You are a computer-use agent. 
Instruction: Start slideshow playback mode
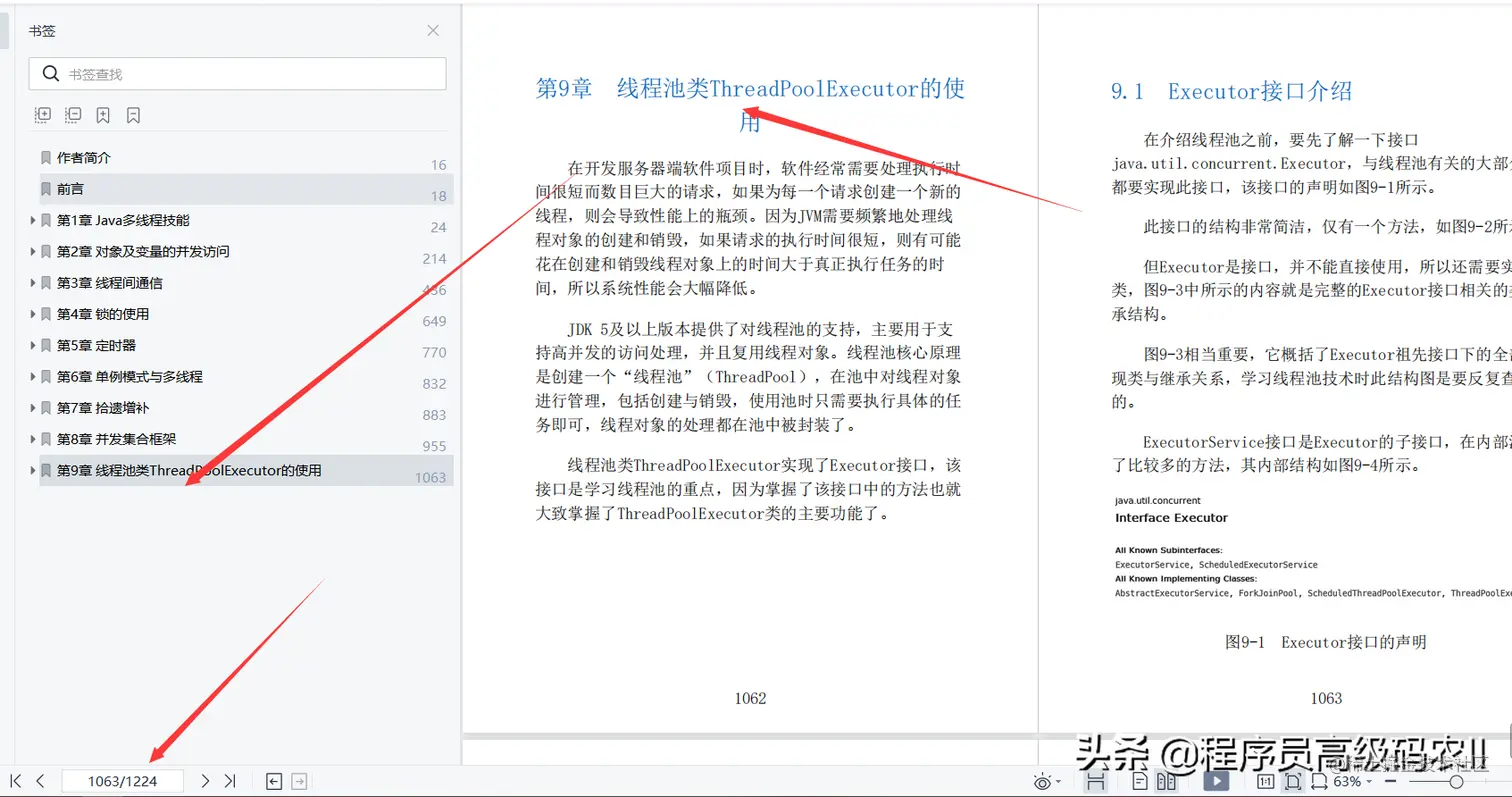(x=1215, y=780)
